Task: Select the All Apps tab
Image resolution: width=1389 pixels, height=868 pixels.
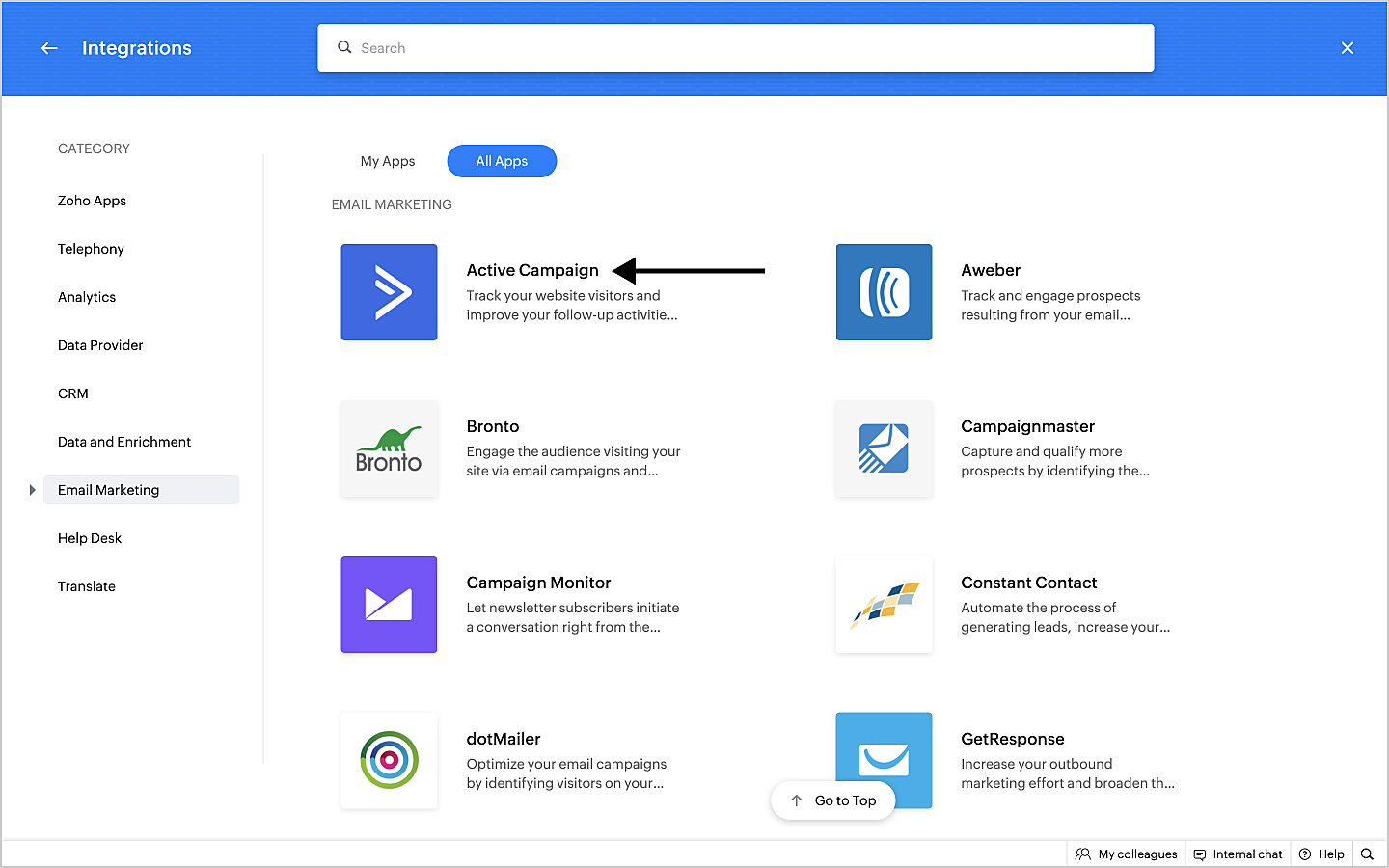Action: 502,161
